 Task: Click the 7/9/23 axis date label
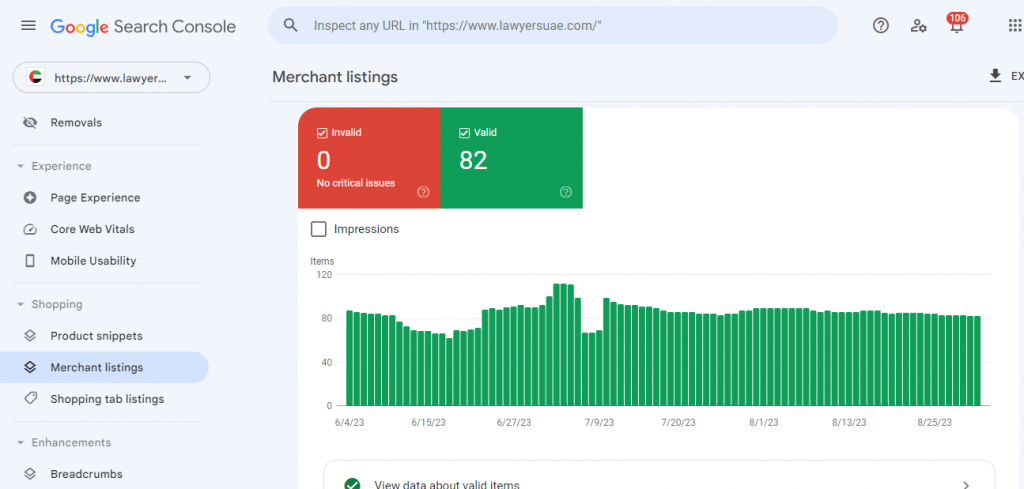point(600,423)
